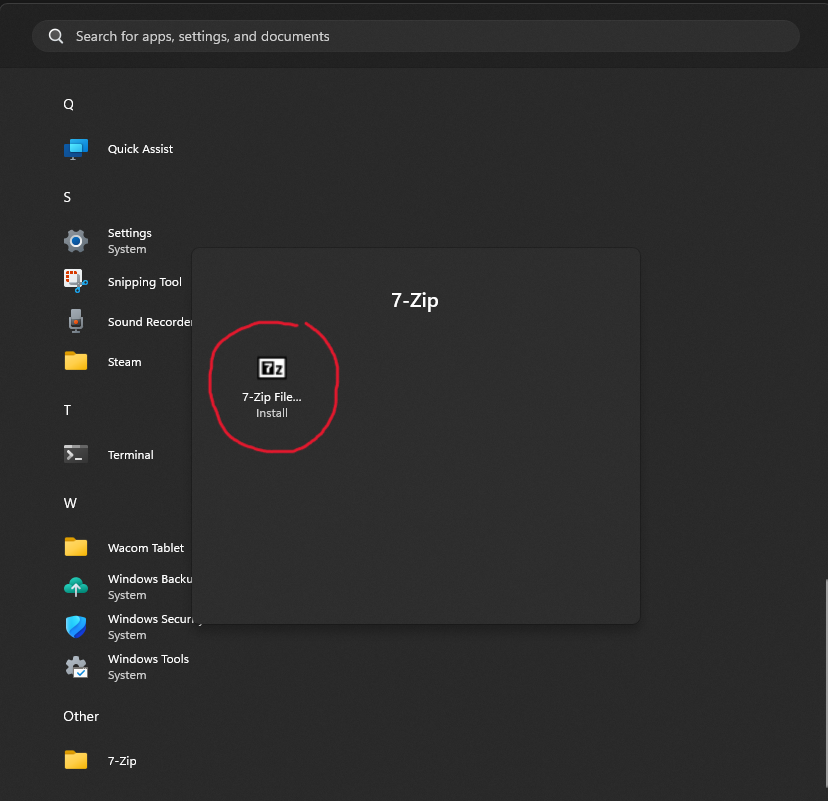Viewport: 828px width, 801px height.
Task: Click the Settings label text
Action: pos(129,233)
